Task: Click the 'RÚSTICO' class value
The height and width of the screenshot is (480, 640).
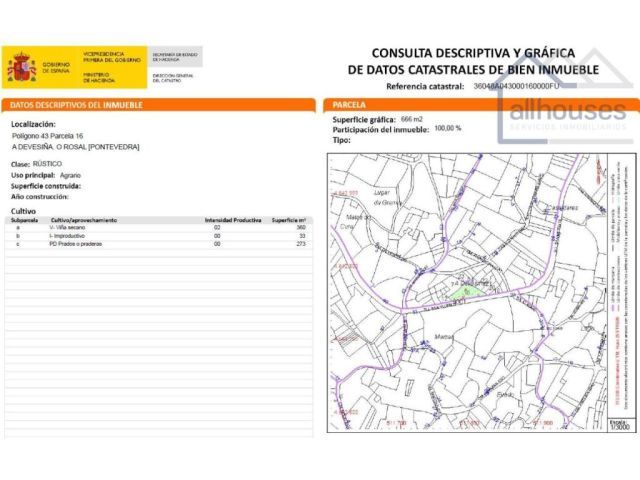Action: point(47,164)
